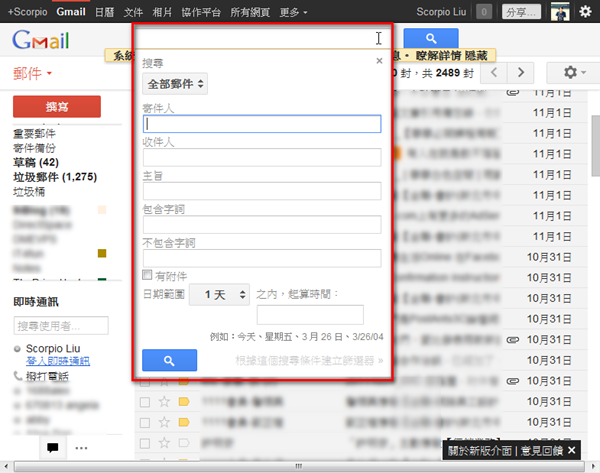Click the vertical scrollbar thumb
The image size is (600, 473).
click(596, 145)
